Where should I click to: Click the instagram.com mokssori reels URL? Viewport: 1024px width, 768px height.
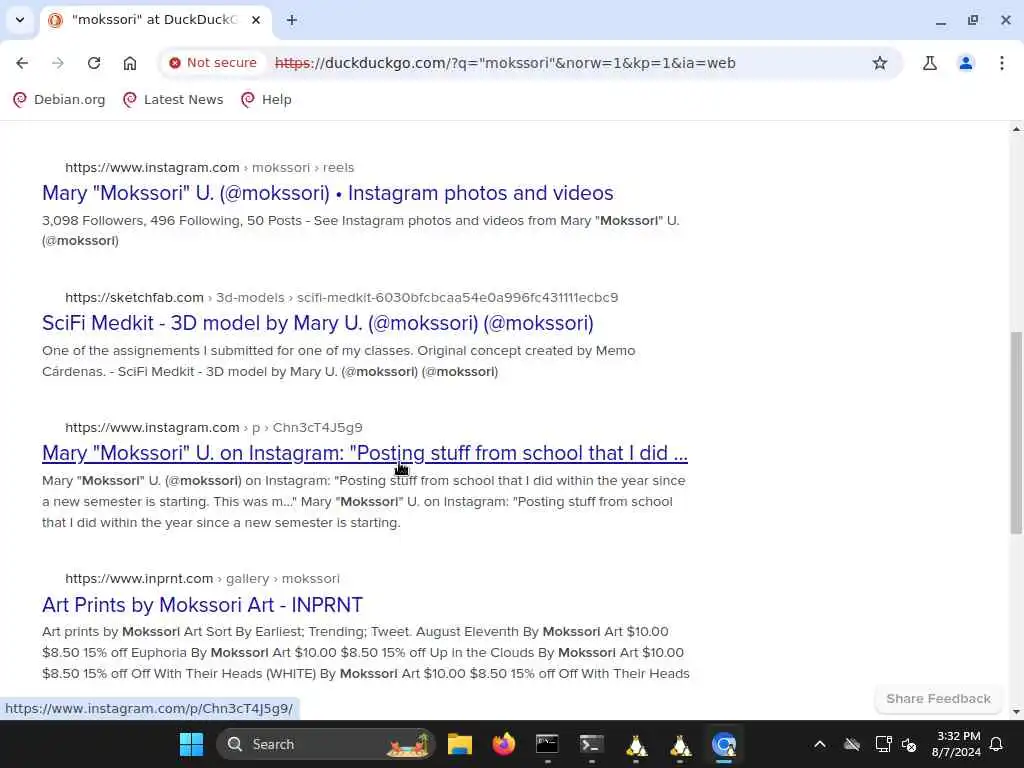210,167
